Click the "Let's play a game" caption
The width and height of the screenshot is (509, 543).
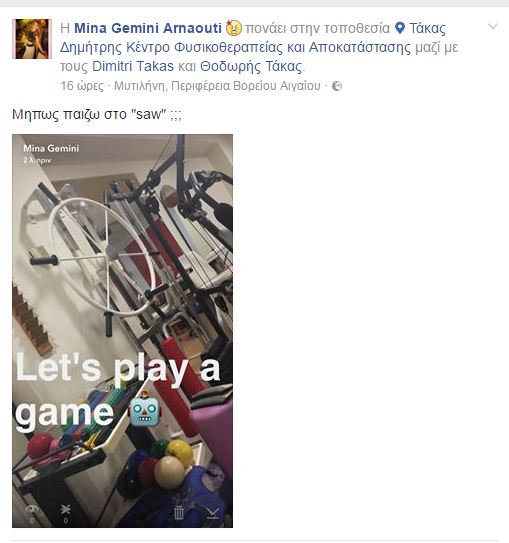[x=118, y=390]
